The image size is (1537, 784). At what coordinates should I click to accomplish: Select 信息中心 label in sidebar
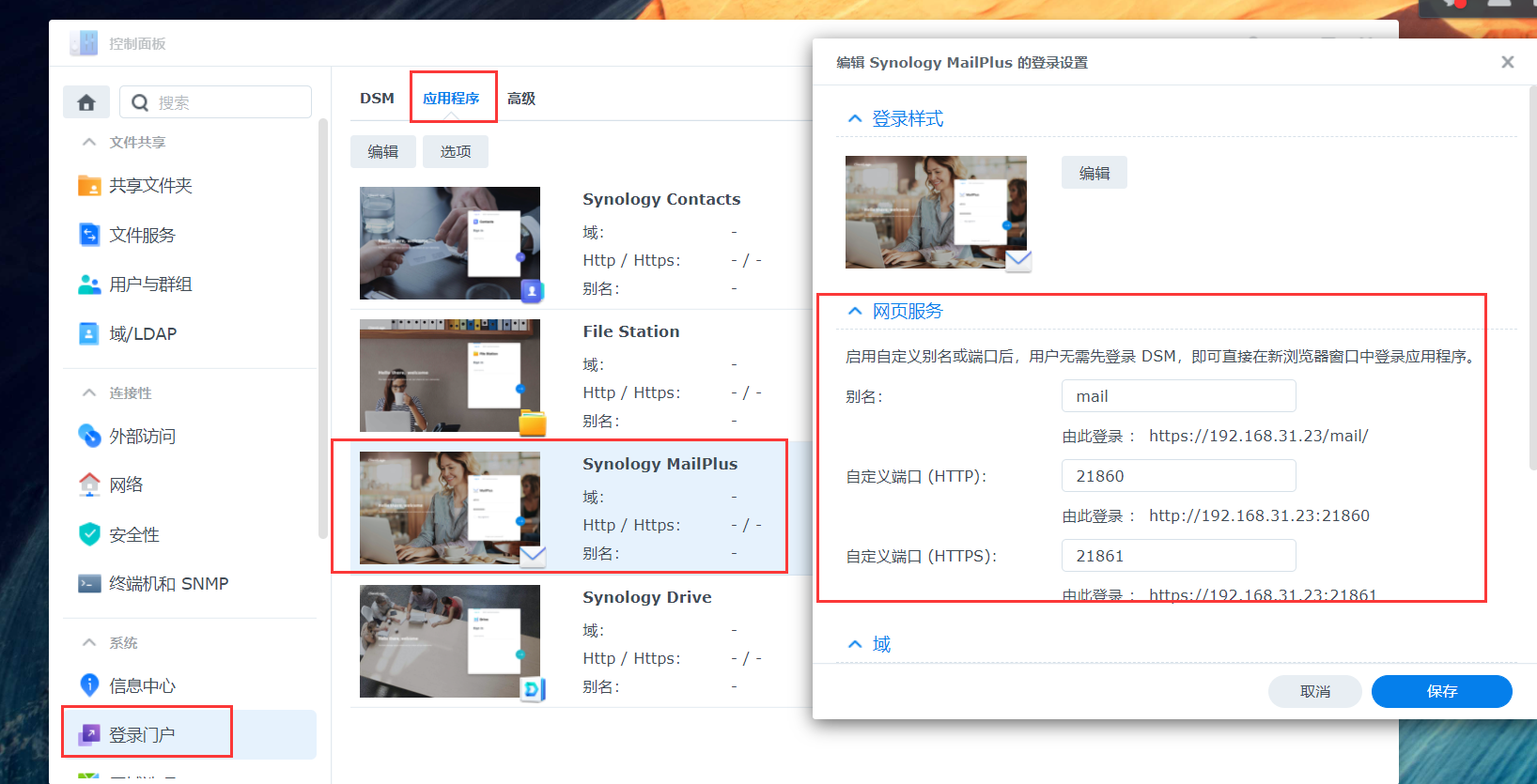click(142, 685)
